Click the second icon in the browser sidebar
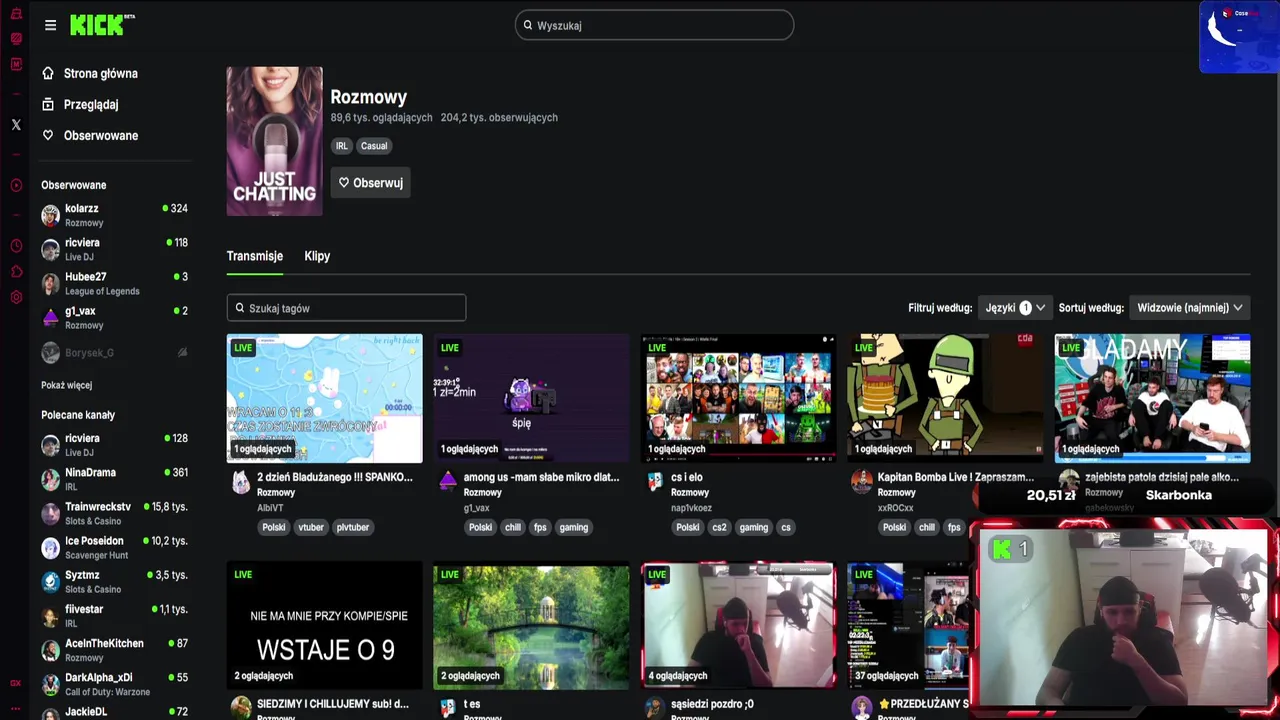1280x720 pixels. tap(16, 39)
